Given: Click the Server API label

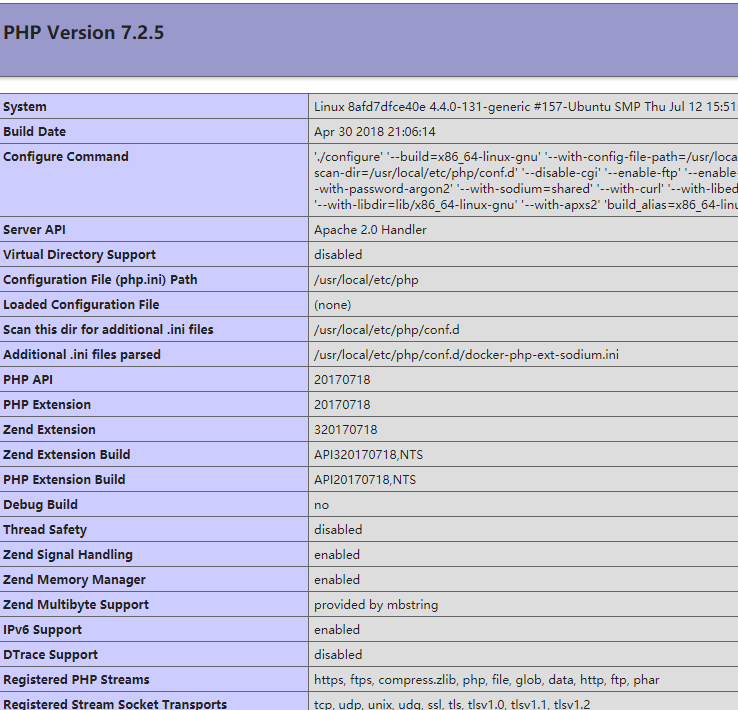Looking at the screenshot, I should coord(34,230).
